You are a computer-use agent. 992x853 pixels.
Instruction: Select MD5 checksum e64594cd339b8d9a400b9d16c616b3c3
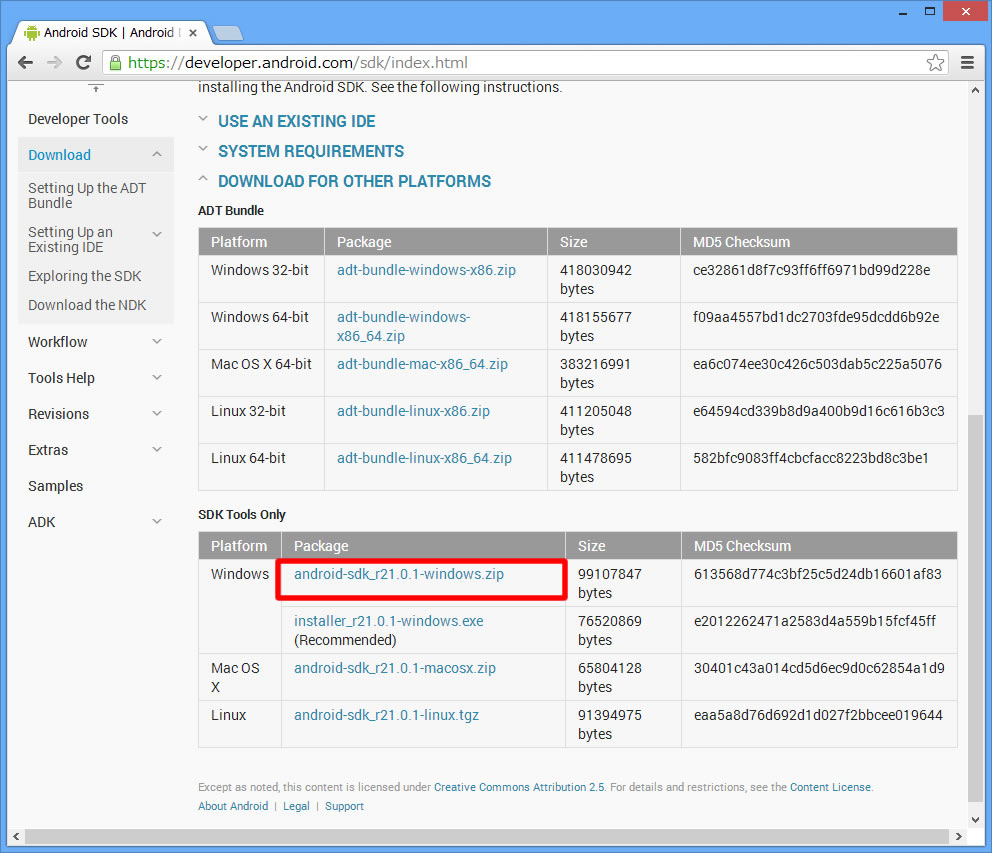[x=819, y=411]
